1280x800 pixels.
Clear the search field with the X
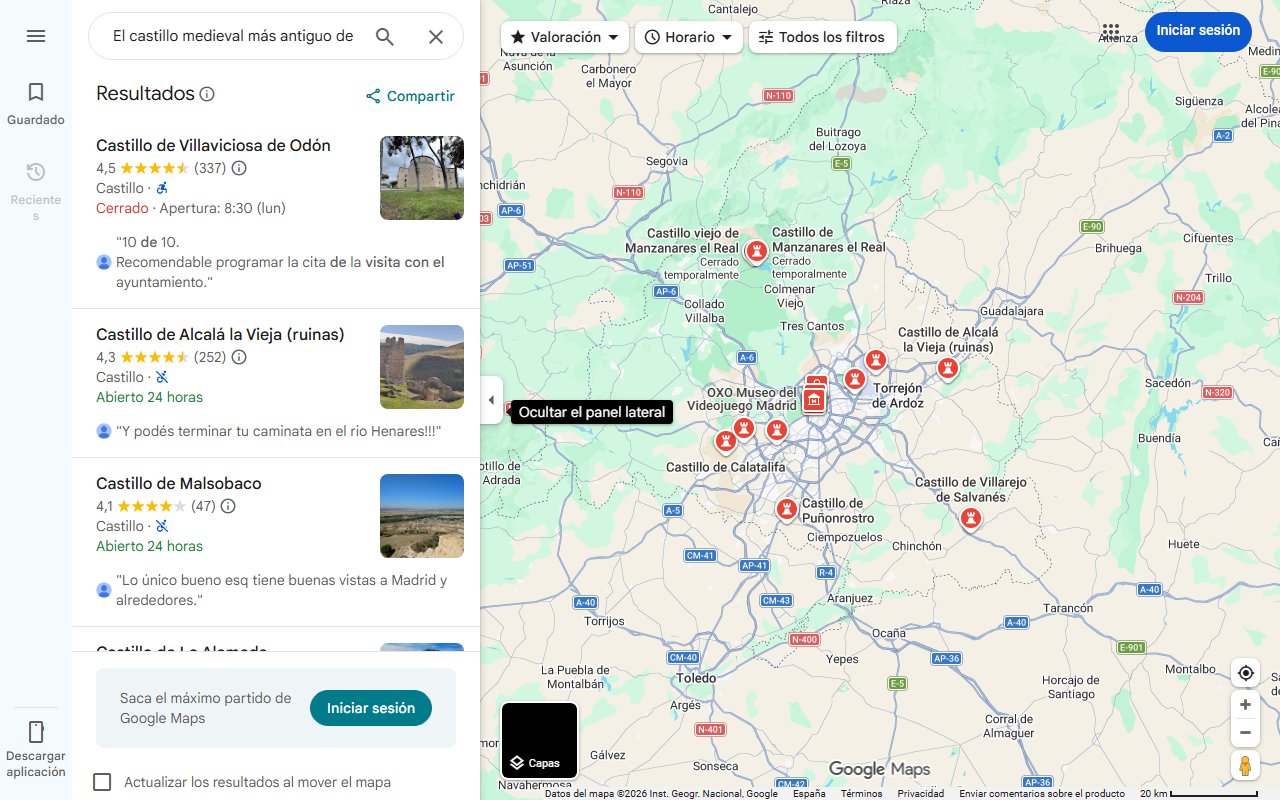point(436,36)
